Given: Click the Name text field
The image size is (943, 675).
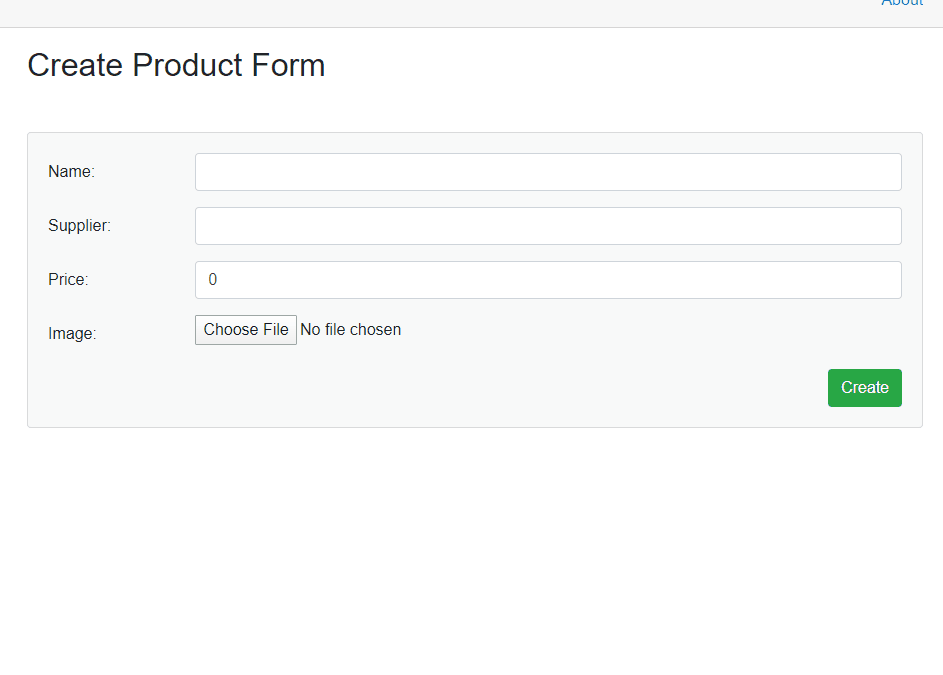Looking at the screenshot, I should coord(548,172).
